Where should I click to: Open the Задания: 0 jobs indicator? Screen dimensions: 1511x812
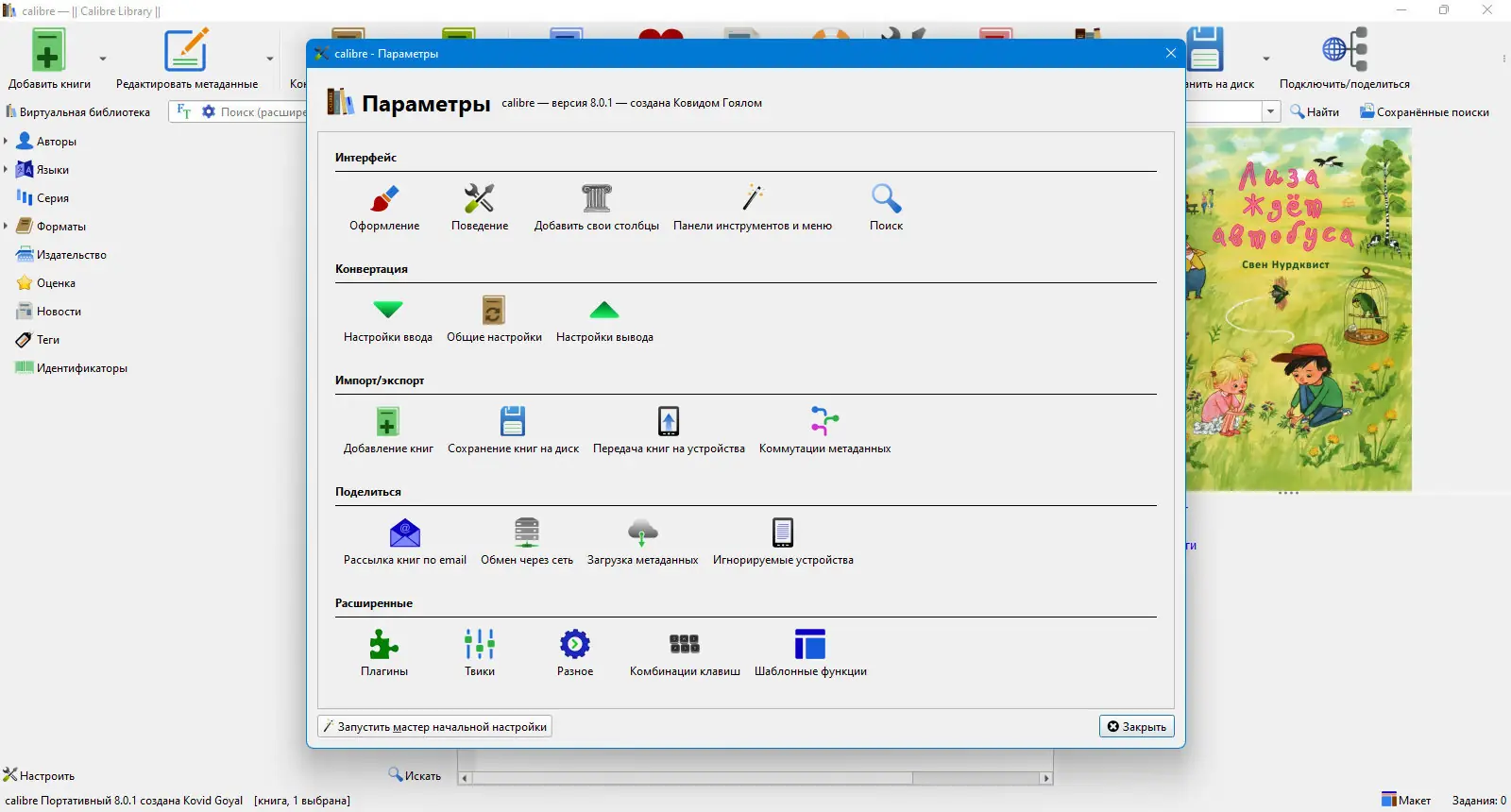tap(1479, 800)
